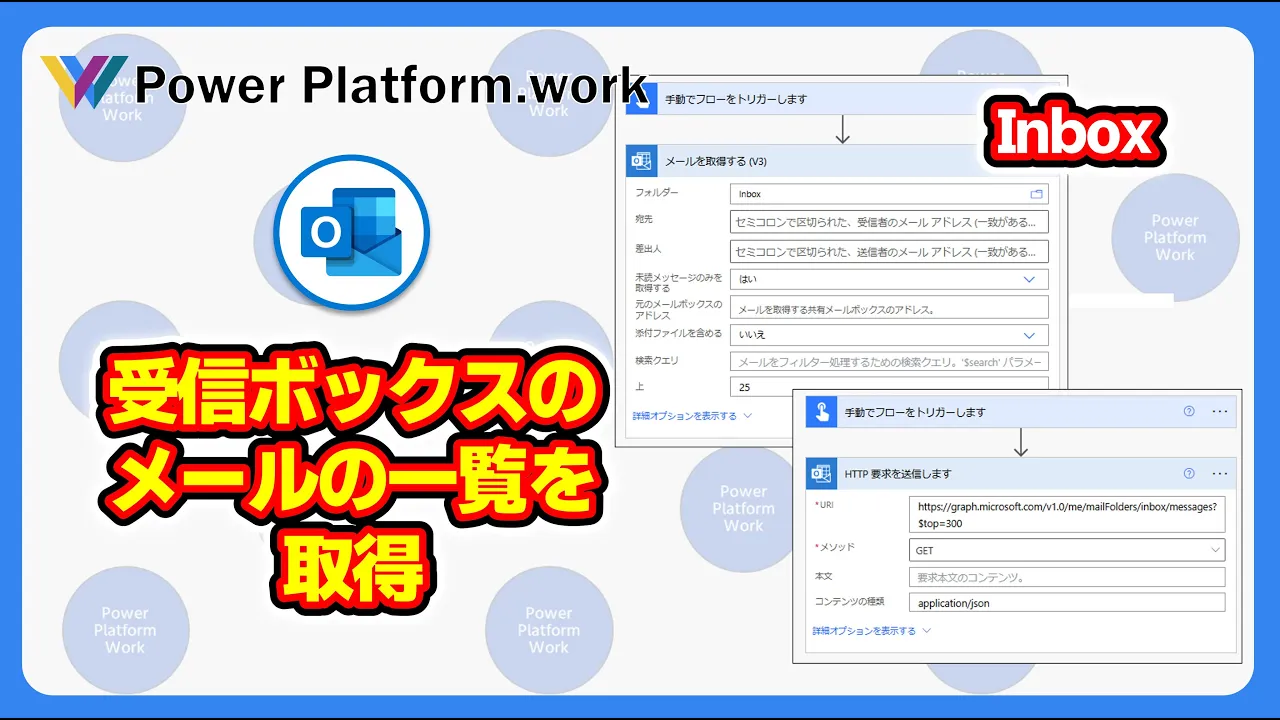Expand 詳細オプションを表示する in HTTP request card
Image resolution: width=1280 pixels, height=720 pixels.
coord(871,631)
